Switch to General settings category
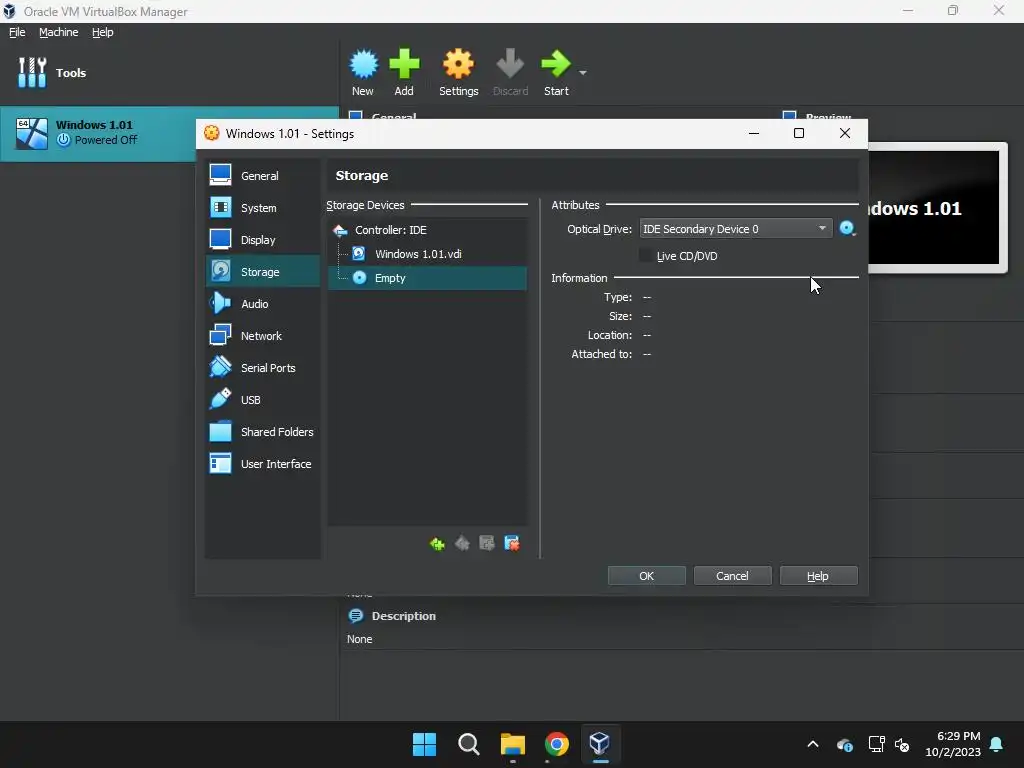The width and height of the screenshot is (1024, 768). click(263, 176)
